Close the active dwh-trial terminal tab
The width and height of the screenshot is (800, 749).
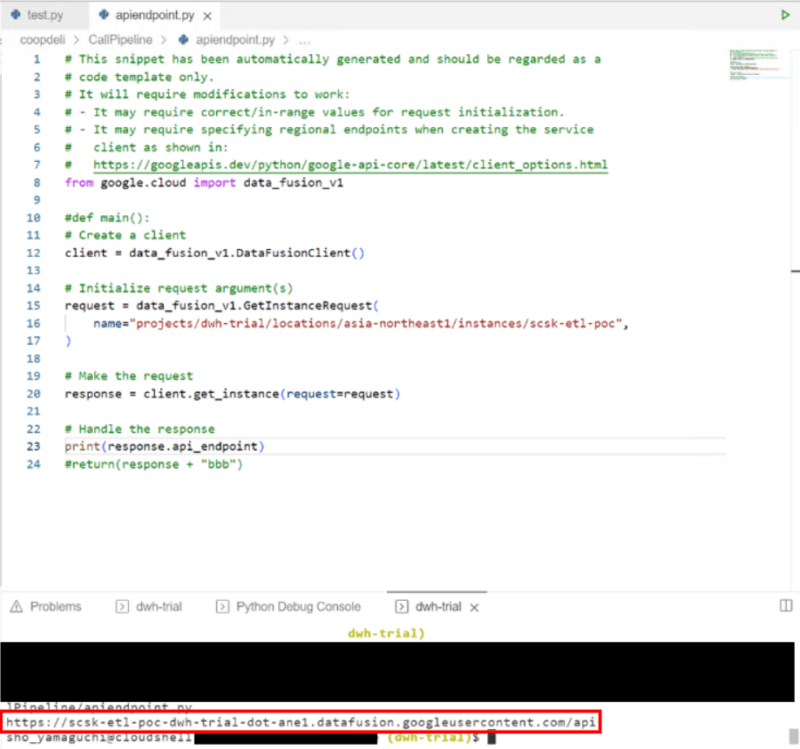(x=474, y=607)
